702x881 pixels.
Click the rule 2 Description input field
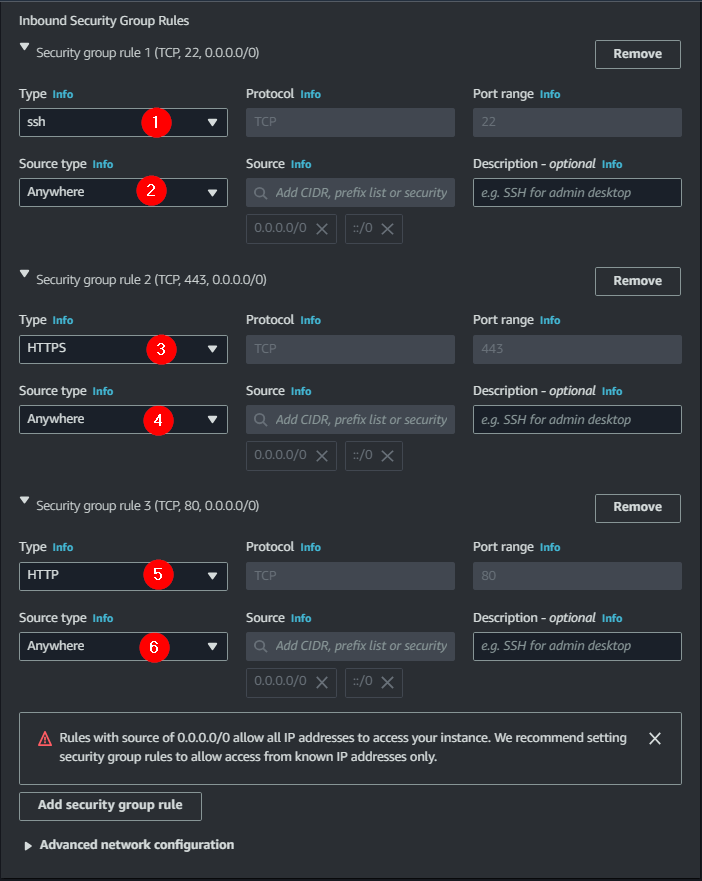pyautogui.click(x=577, y=419)
